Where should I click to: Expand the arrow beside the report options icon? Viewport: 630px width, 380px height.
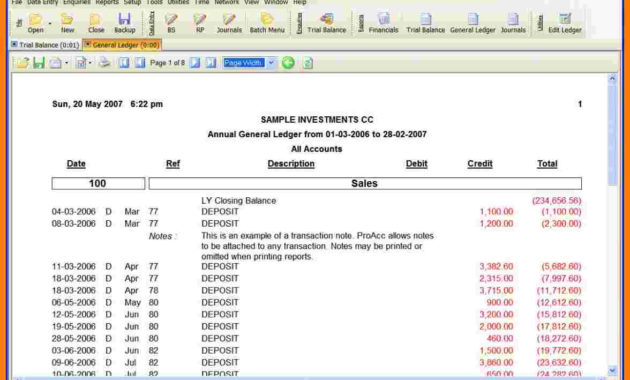90,63
